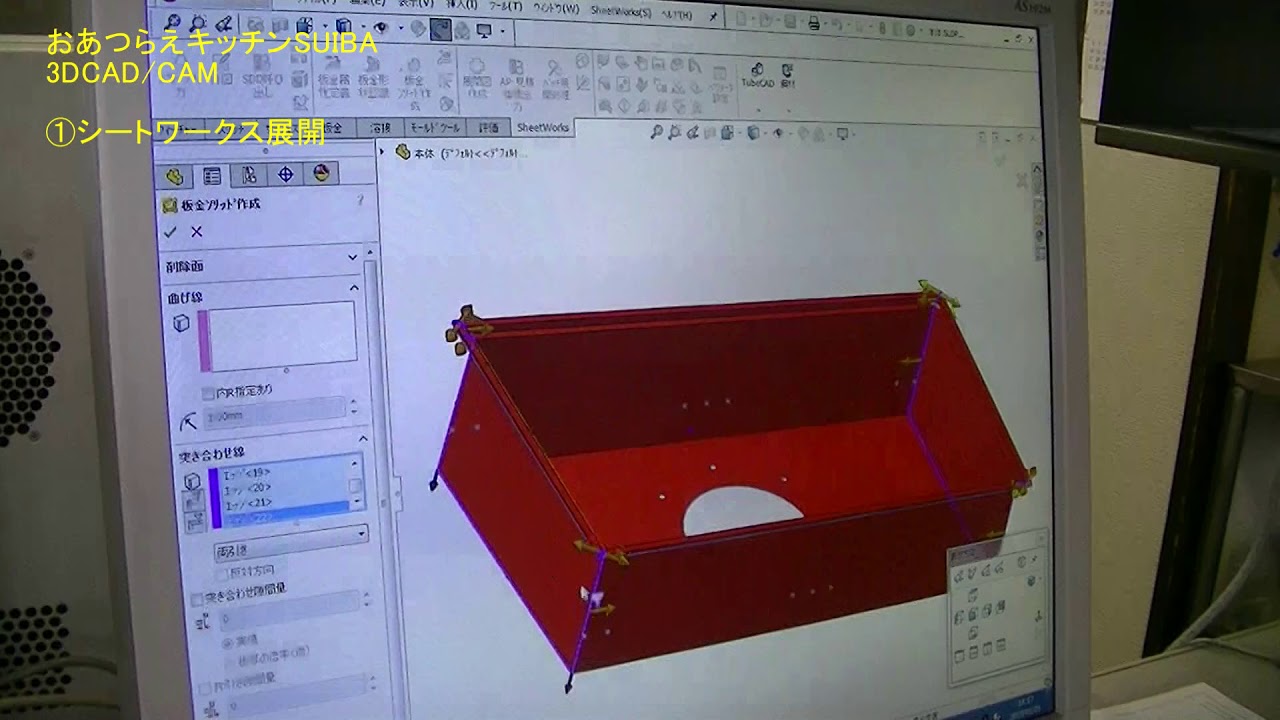The height and width of the screenshot is (720, 1280).
Task: Click the SDD呼び出し ribbon button
Action: click(262, 77)
